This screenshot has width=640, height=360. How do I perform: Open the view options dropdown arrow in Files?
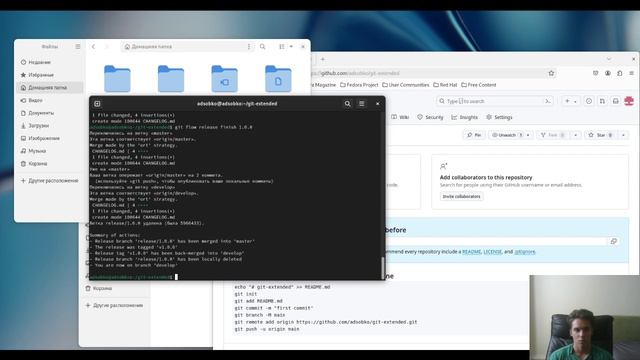(x=291, y=47)
